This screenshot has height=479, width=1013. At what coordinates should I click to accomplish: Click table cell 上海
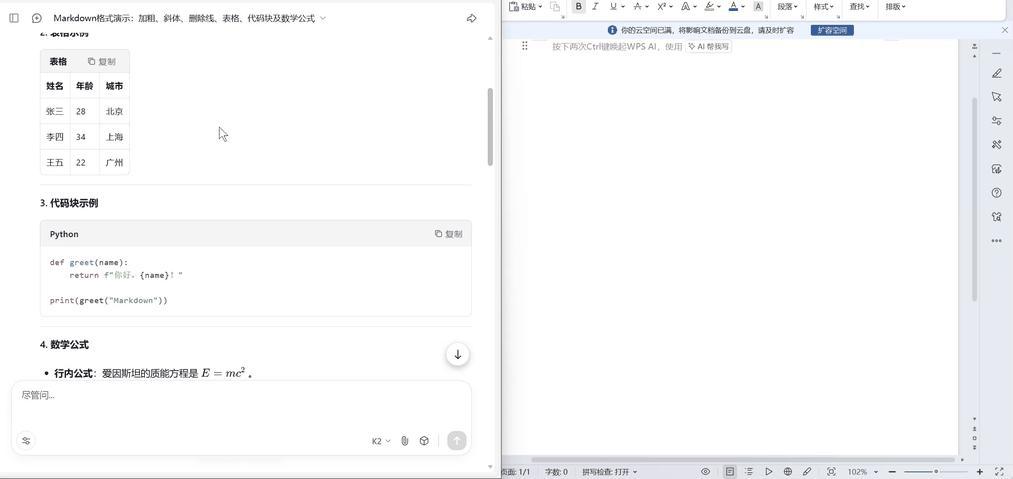pyautogui.click(x=114, y=137)
